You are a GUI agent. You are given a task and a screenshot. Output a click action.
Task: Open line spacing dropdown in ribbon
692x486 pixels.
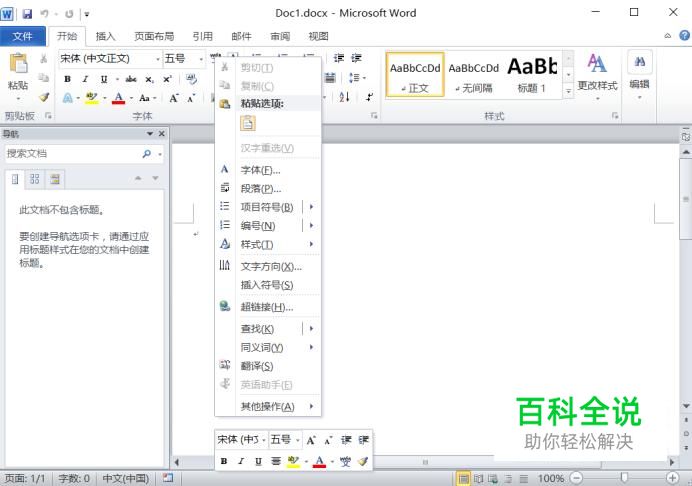357,78
